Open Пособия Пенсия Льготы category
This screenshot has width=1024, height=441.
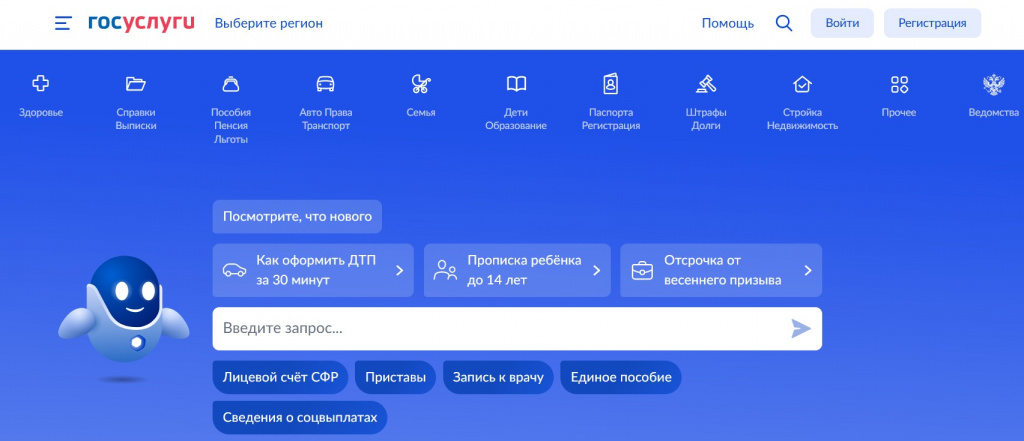(x=230, y=84)
